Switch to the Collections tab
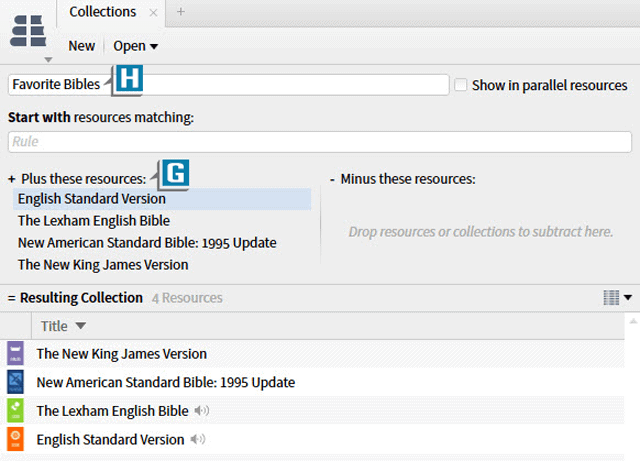This screenshot has height=461, width=640. click(x=103, y=12)
